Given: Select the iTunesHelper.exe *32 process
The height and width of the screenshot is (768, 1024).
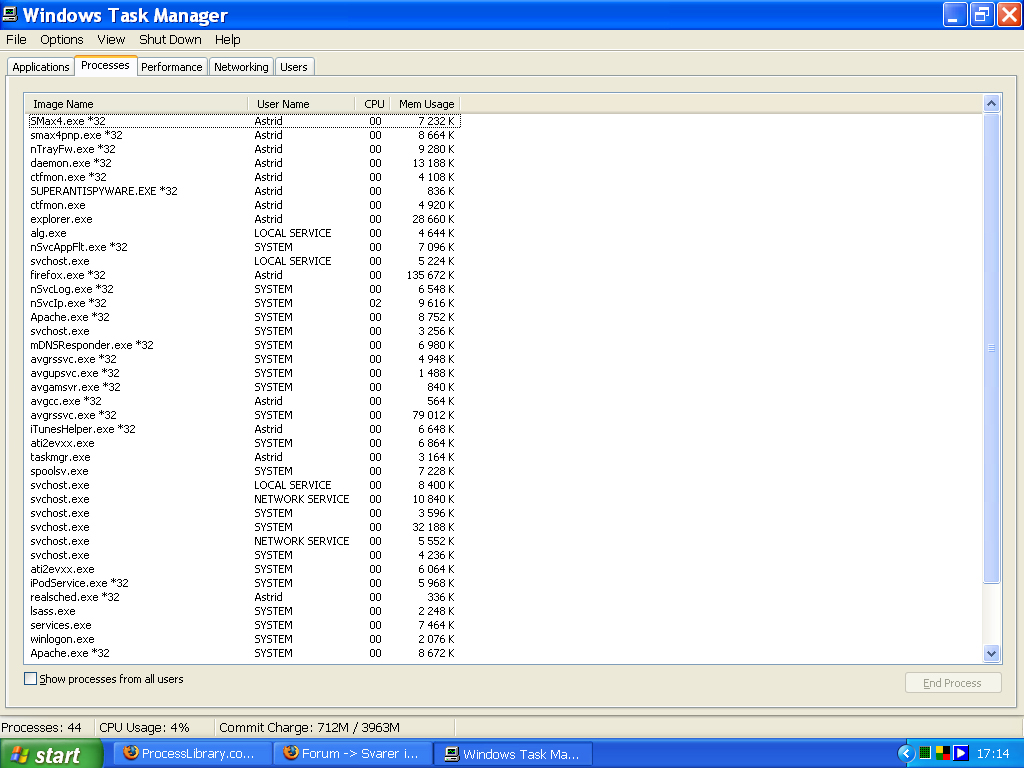Looking at the screenshot, I should tap(244, 429).
